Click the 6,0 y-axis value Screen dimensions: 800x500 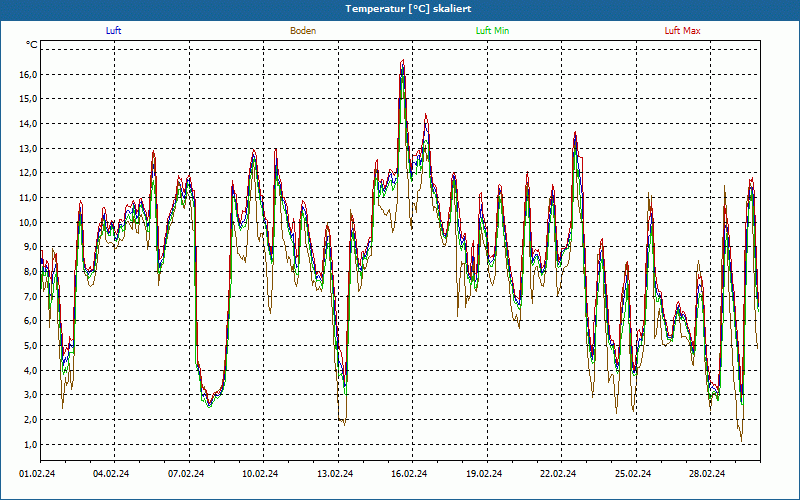[30, 321]
